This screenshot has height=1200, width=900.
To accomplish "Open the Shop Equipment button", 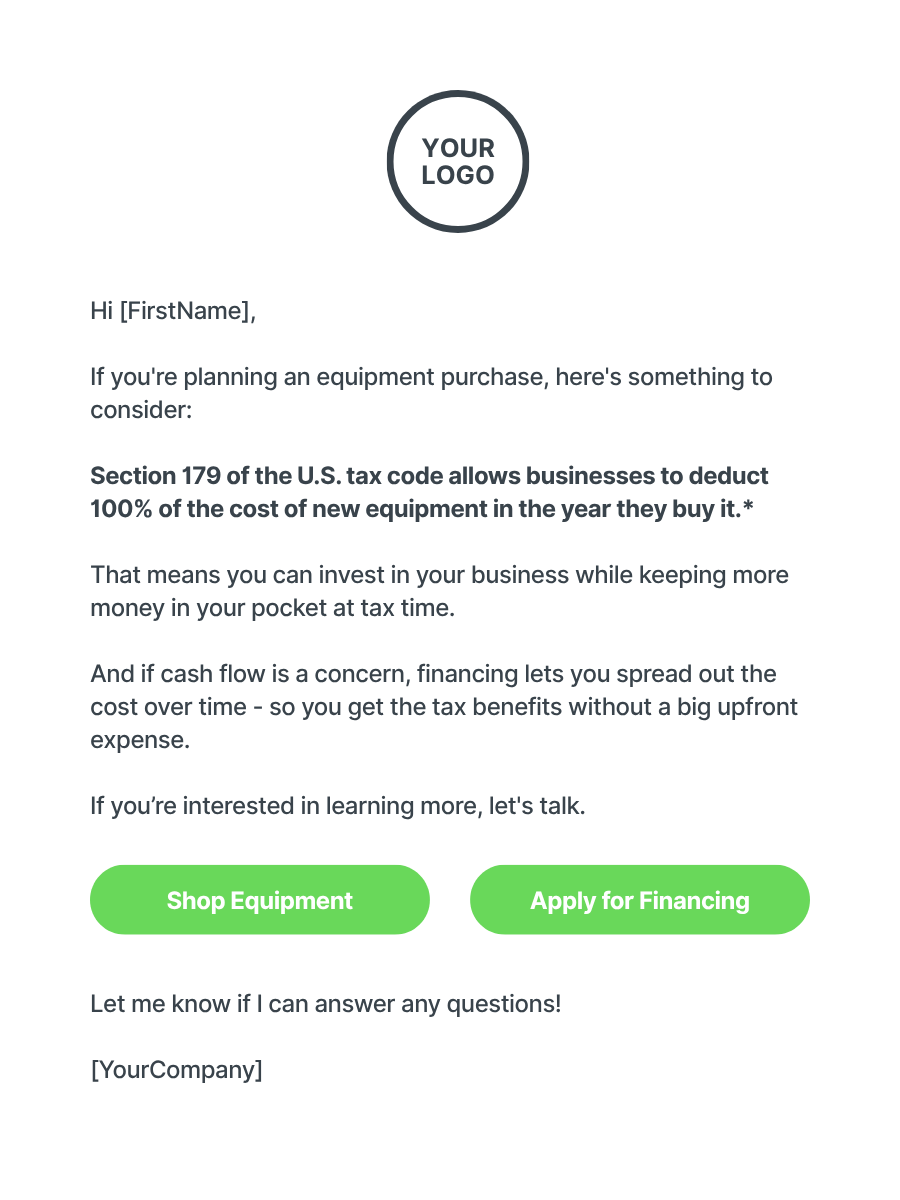I will pos(260,900).
